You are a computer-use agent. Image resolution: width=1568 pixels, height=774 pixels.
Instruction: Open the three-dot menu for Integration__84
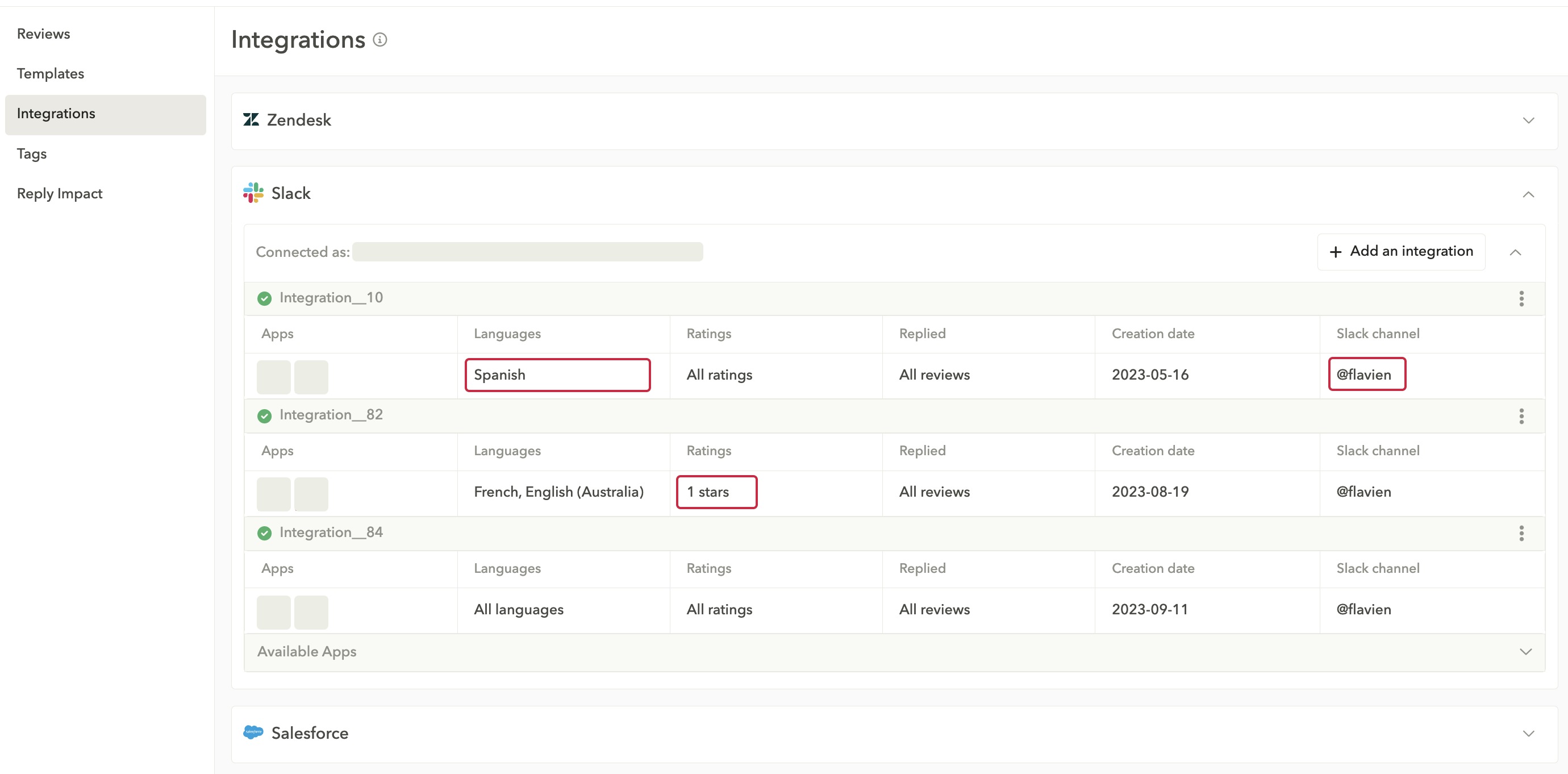[x=1522, y=534]
